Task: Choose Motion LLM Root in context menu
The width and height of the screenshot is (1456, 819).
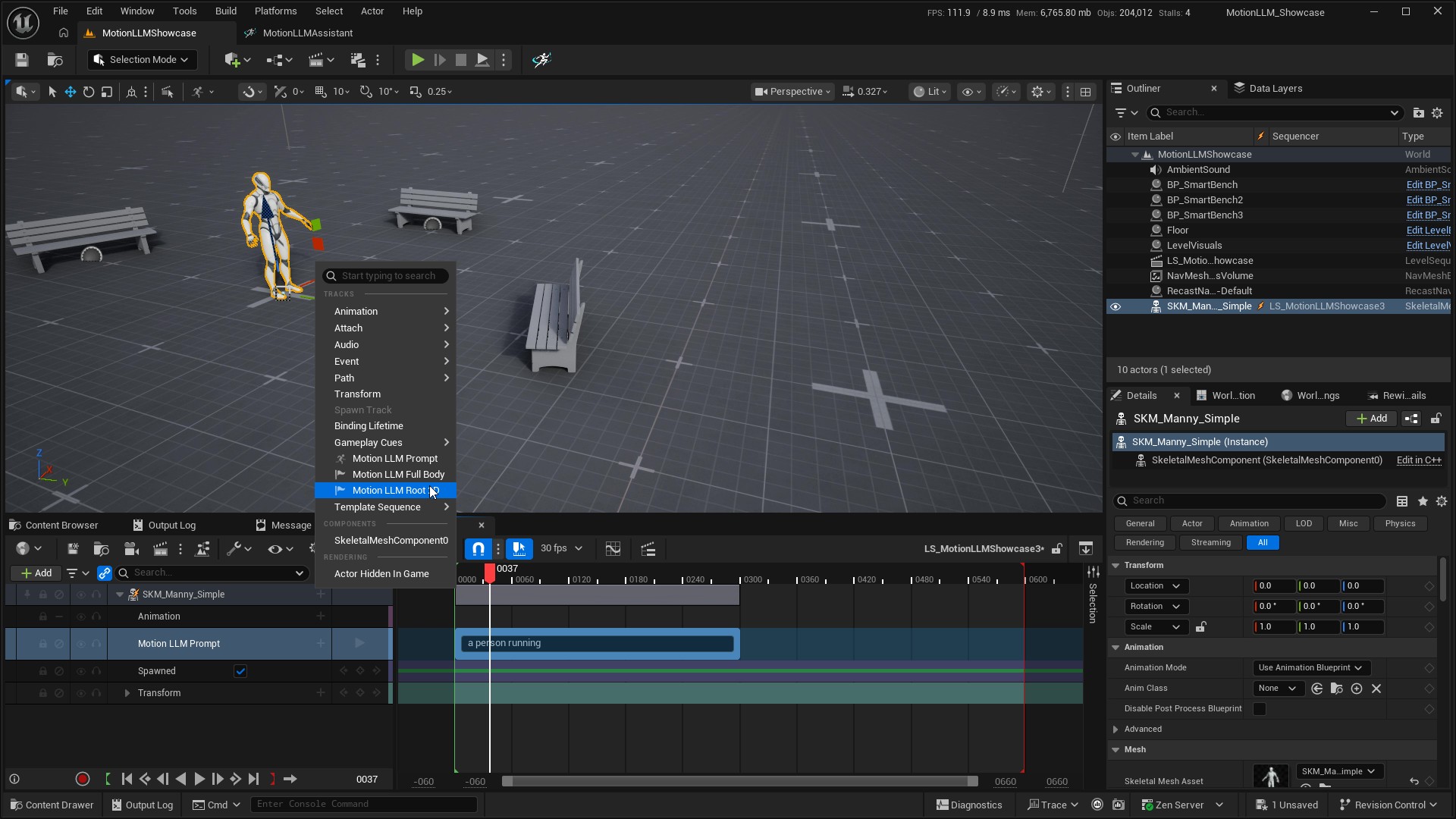Action: [x=385, y=491]
